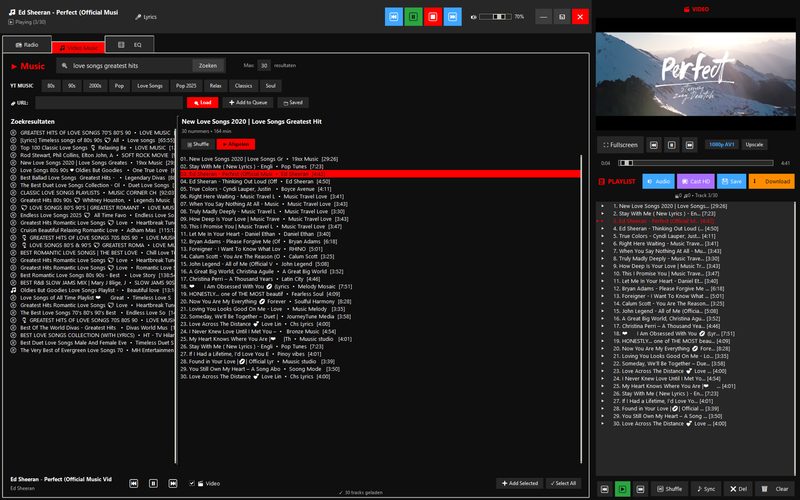
Task: Clear the playlist with the trash icon button
Action: (775, 489)
